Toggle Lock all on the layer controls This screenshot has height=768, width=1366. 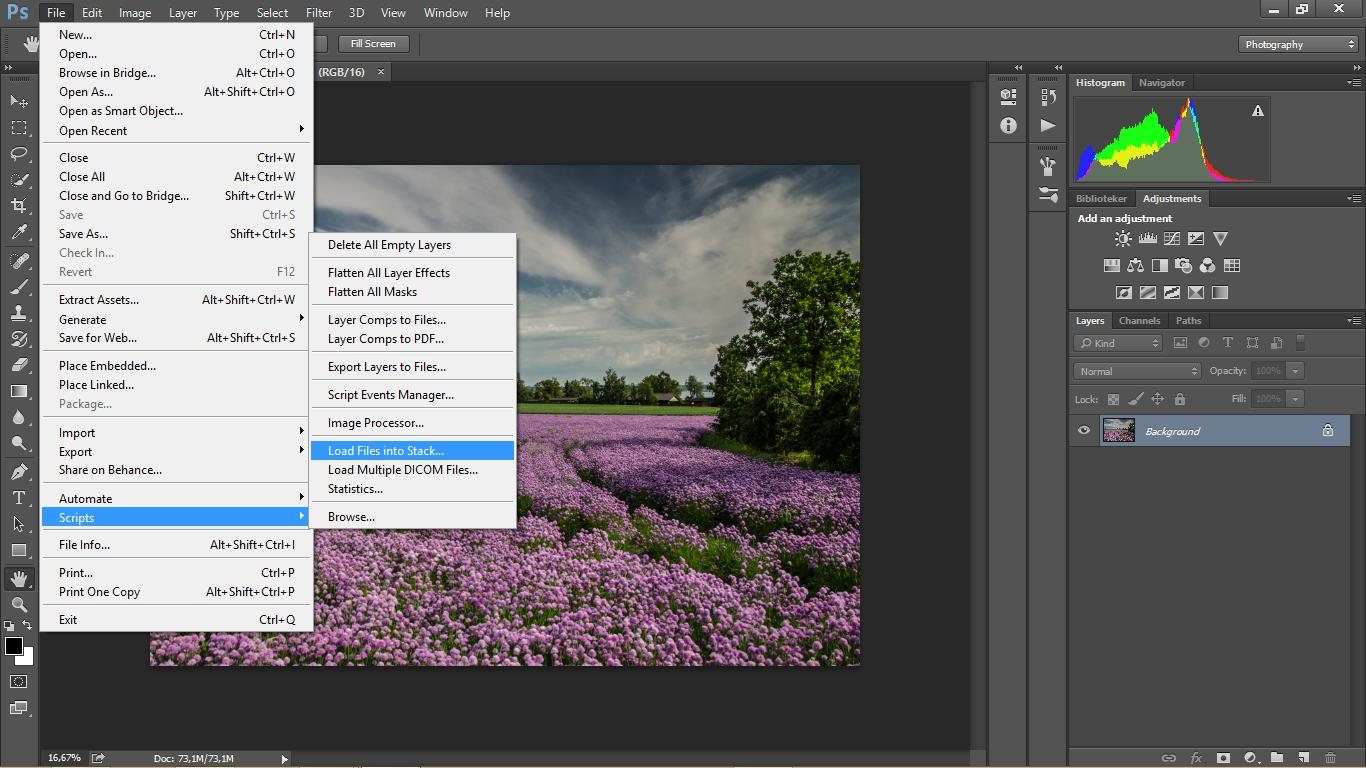click(1181, 398)
